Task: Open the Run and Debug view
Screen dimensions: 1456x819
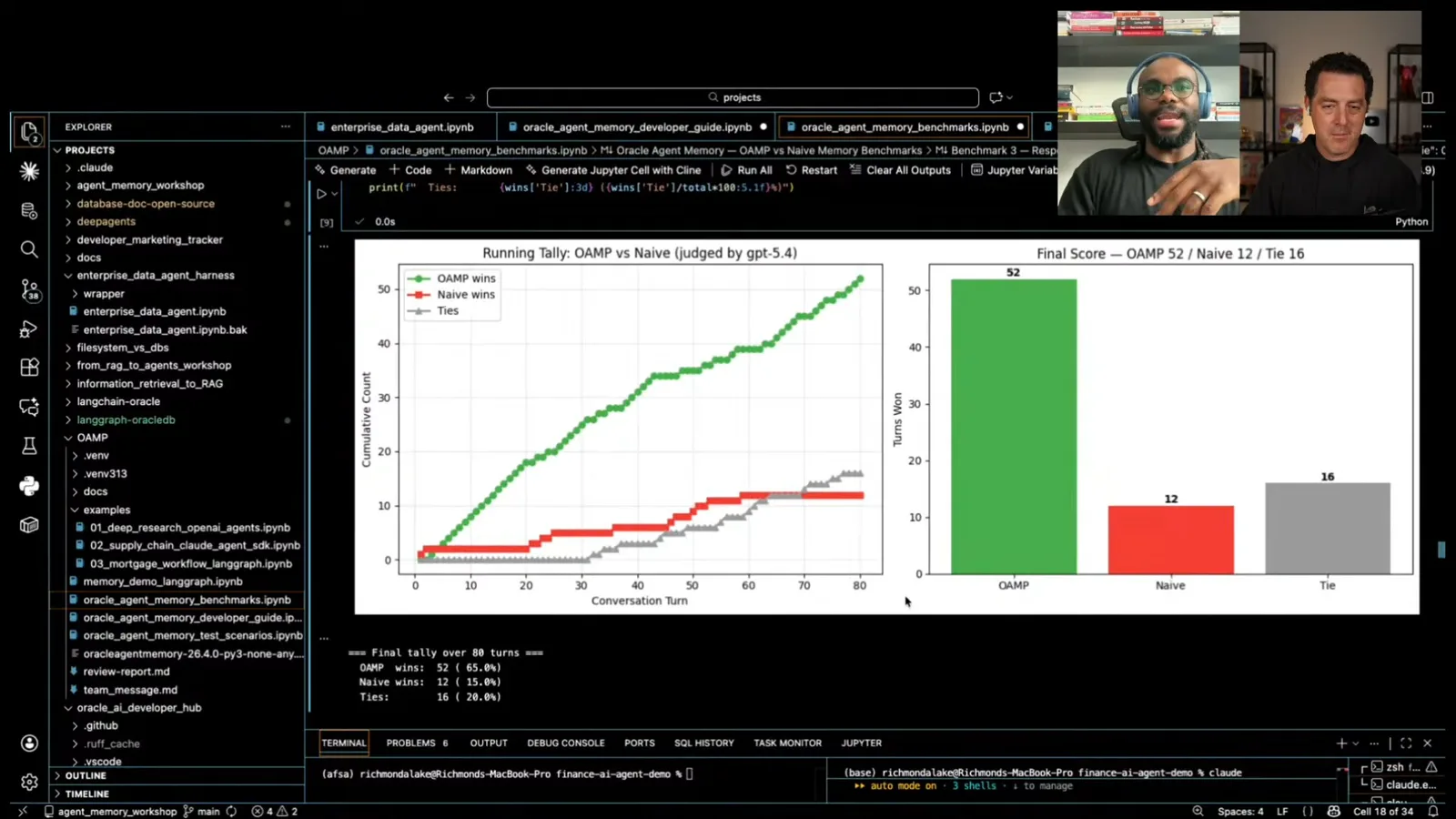Action: [29, 329]
